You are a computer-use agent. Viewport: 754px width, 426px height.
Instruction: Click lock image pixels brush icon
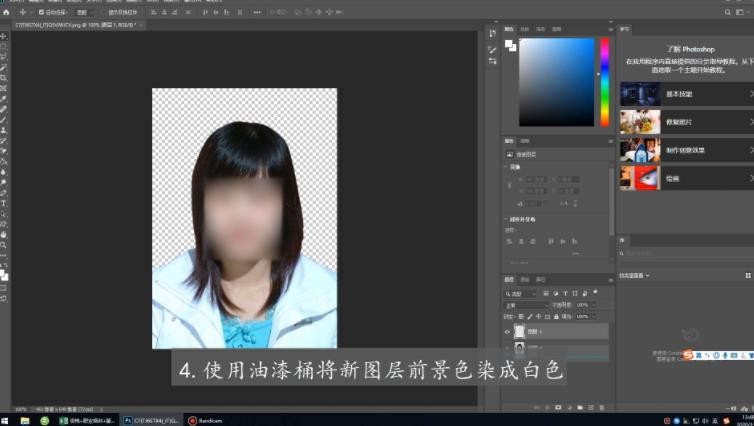point(530,316)
